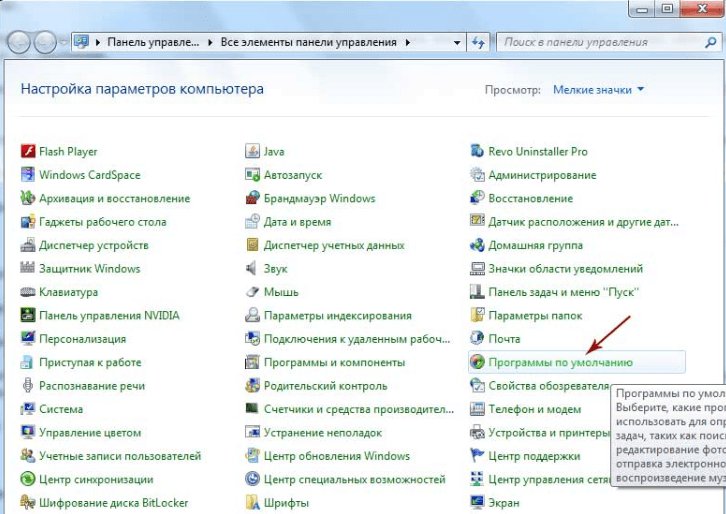Click Все элементы панели управления breadcrumb
Screen dimensions: 726x514
(x=308, y=42)
